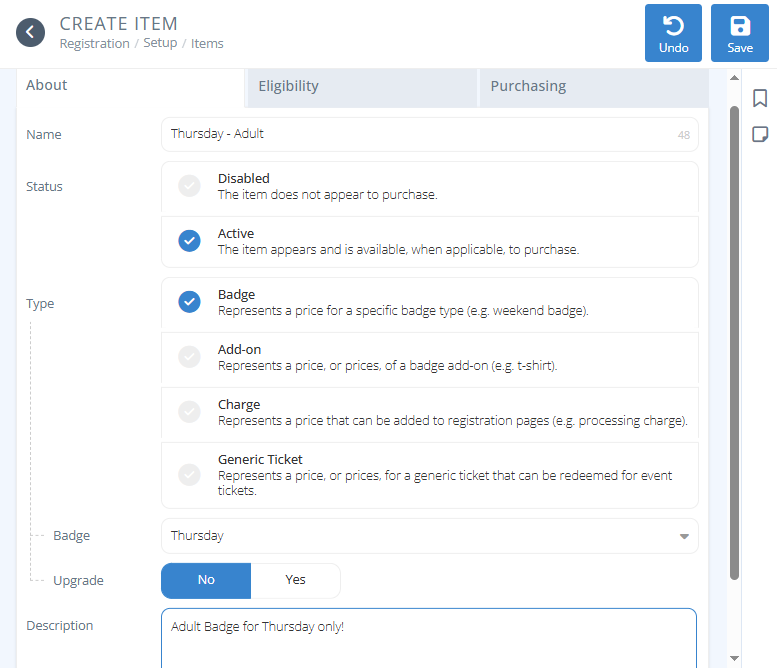Switch to the Eligibility tab

(x=362, y=88)
